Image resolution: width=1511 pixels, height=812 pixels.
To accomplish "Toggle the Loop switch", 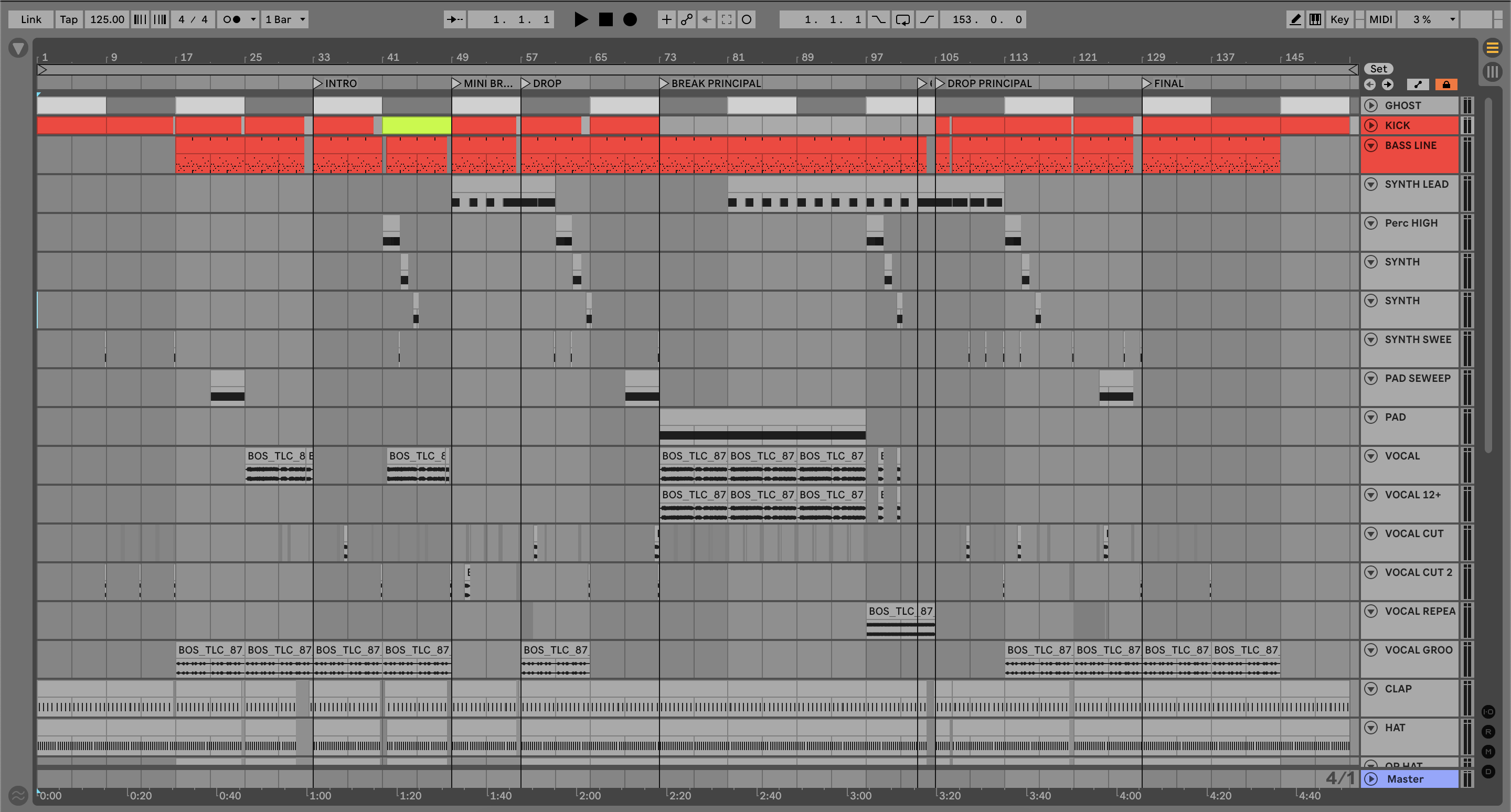I will pyautogui.click(x=903, y=19).
